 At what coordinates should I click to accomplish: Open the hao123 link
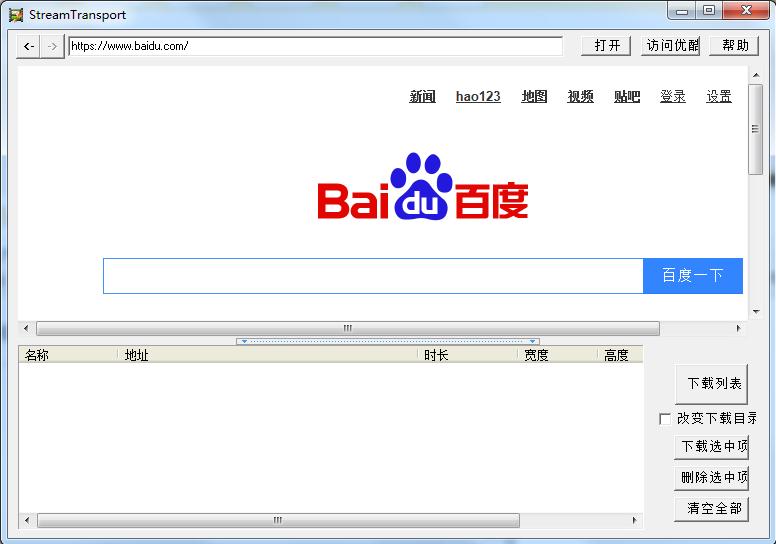(x=478, y=96)
